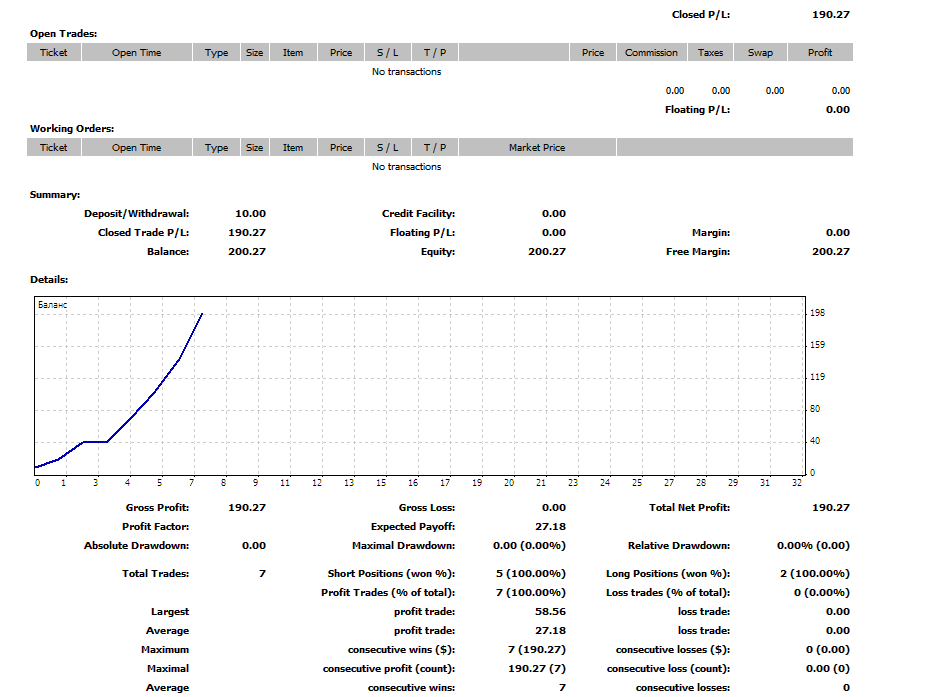
Task: Click the Total Trades value 7
Action: [262, 574]
